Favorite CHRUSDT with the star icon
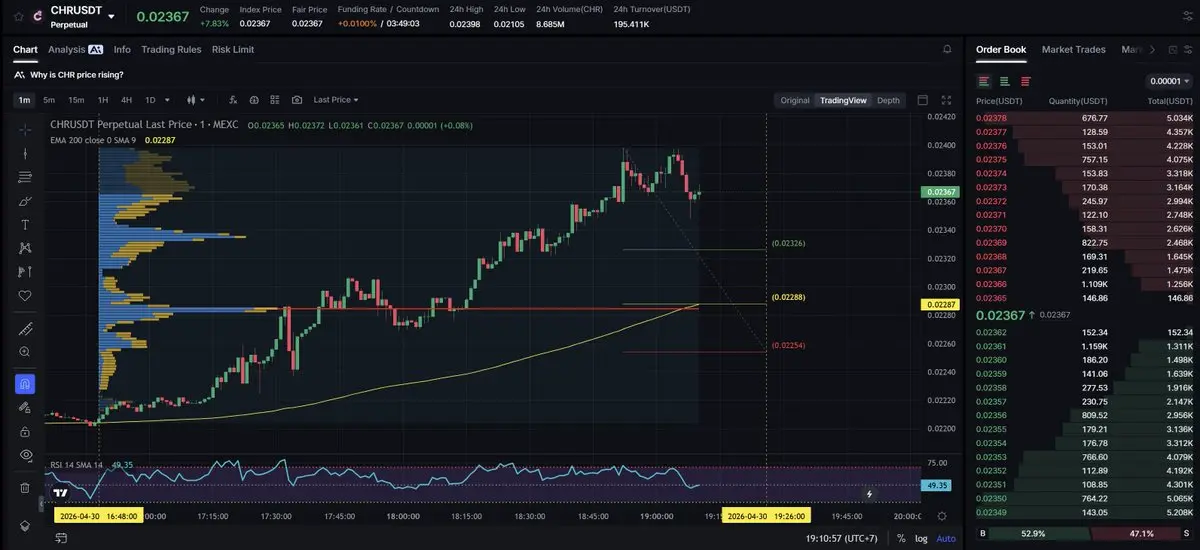 pos(18,17)
